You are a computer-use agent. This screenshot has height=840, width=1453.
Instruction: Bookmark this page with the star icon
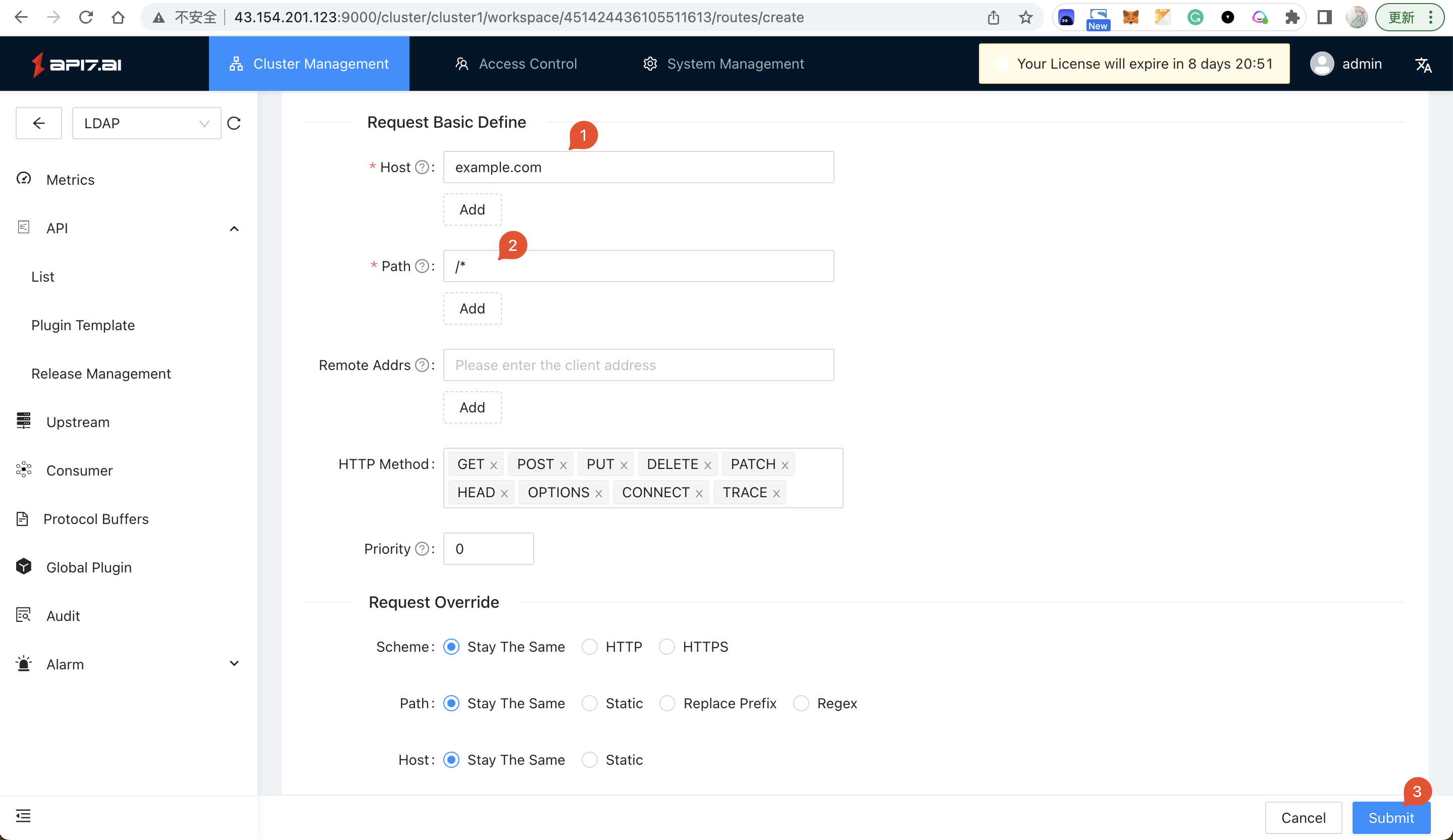coord(1025,17)
